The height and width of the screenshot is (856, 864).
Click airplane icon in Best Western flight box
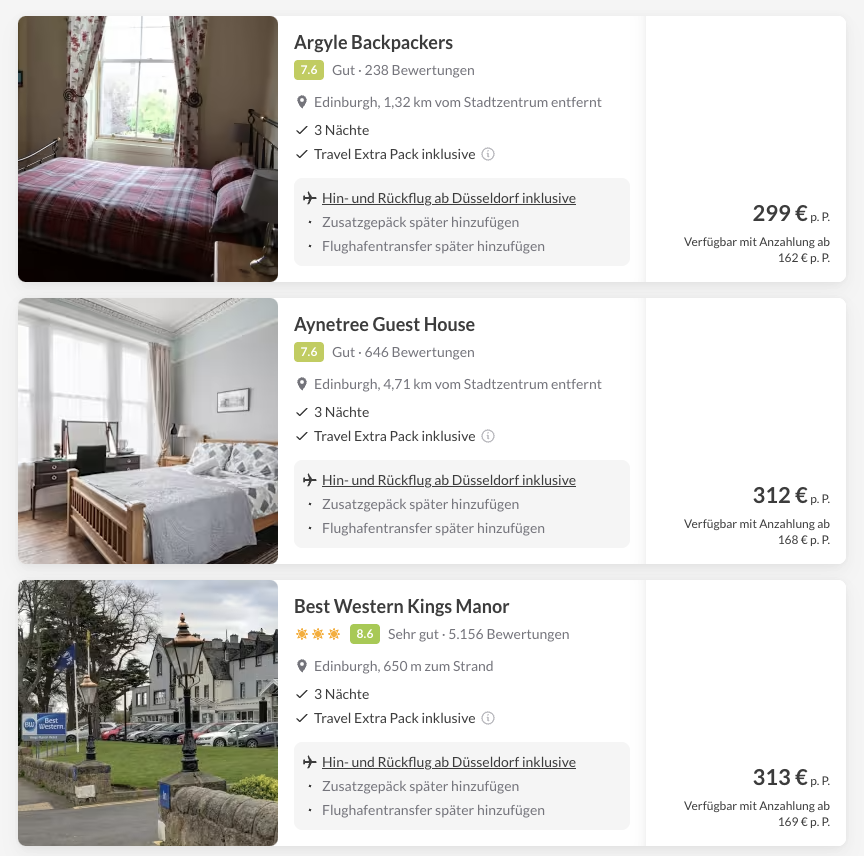click(310, 762)
